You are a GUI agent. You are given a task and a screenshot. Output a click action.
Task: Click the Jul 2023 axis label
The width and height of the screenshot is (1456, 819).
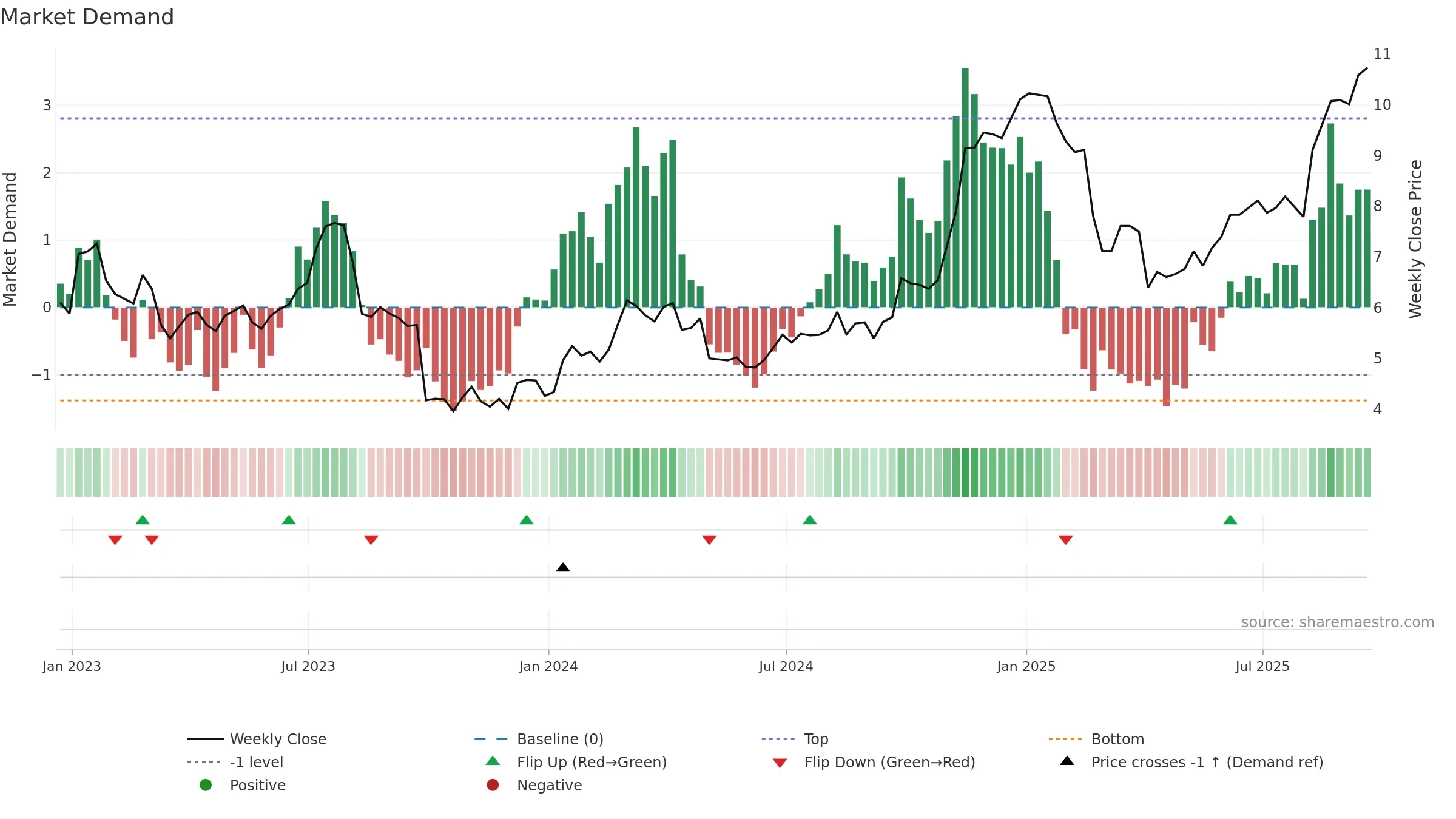(x=308, y=666)
